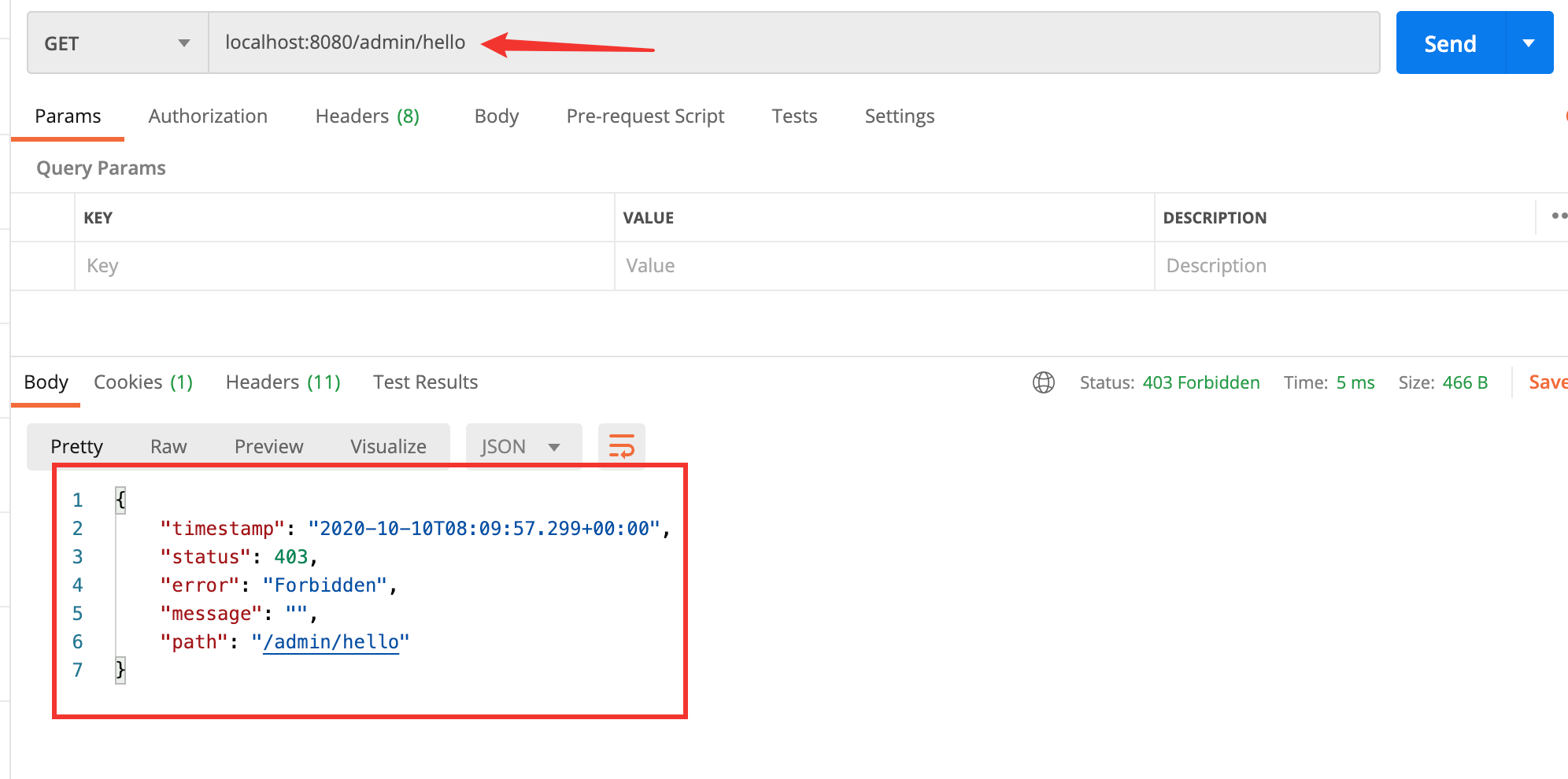Click the response time 5 ms
The image size is (1568, 779).
(x=1355, y=382)
